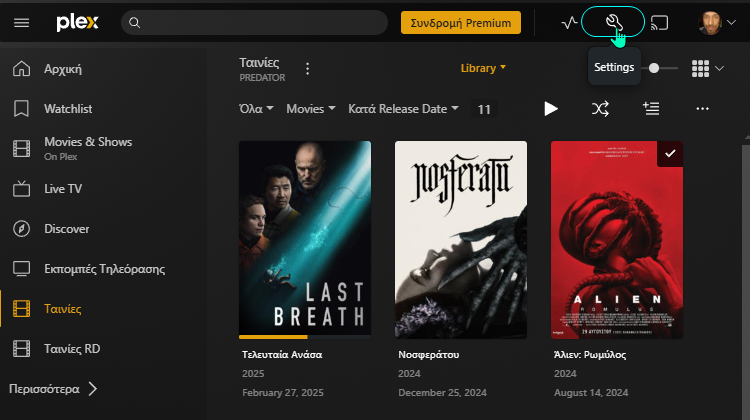Open the Movies type dropdown
The height and width of the screenshot is (420, 750).
(310, 109)
